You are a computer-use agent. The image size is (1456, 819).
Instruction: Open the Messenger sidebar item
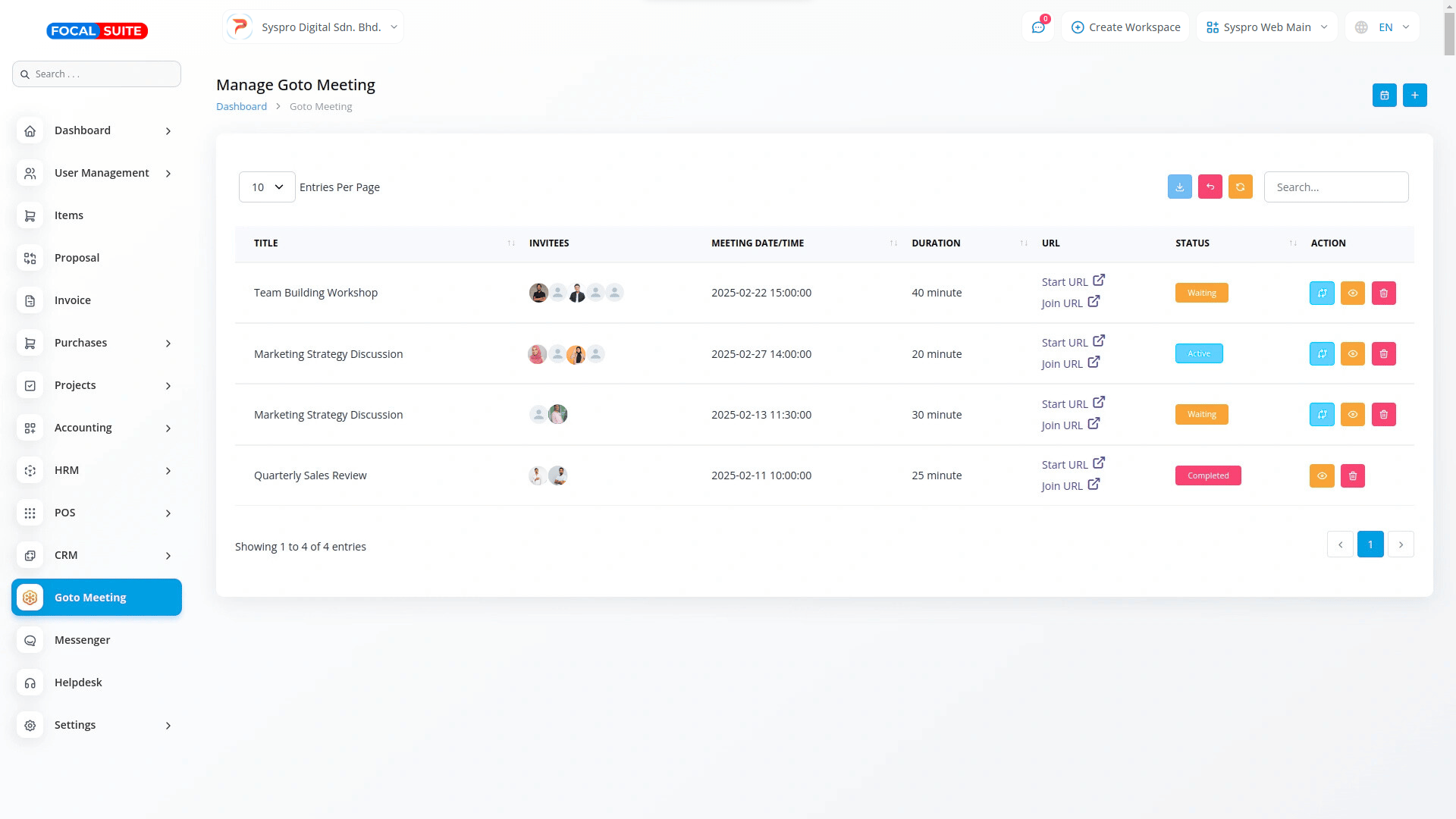pos(82,640)
